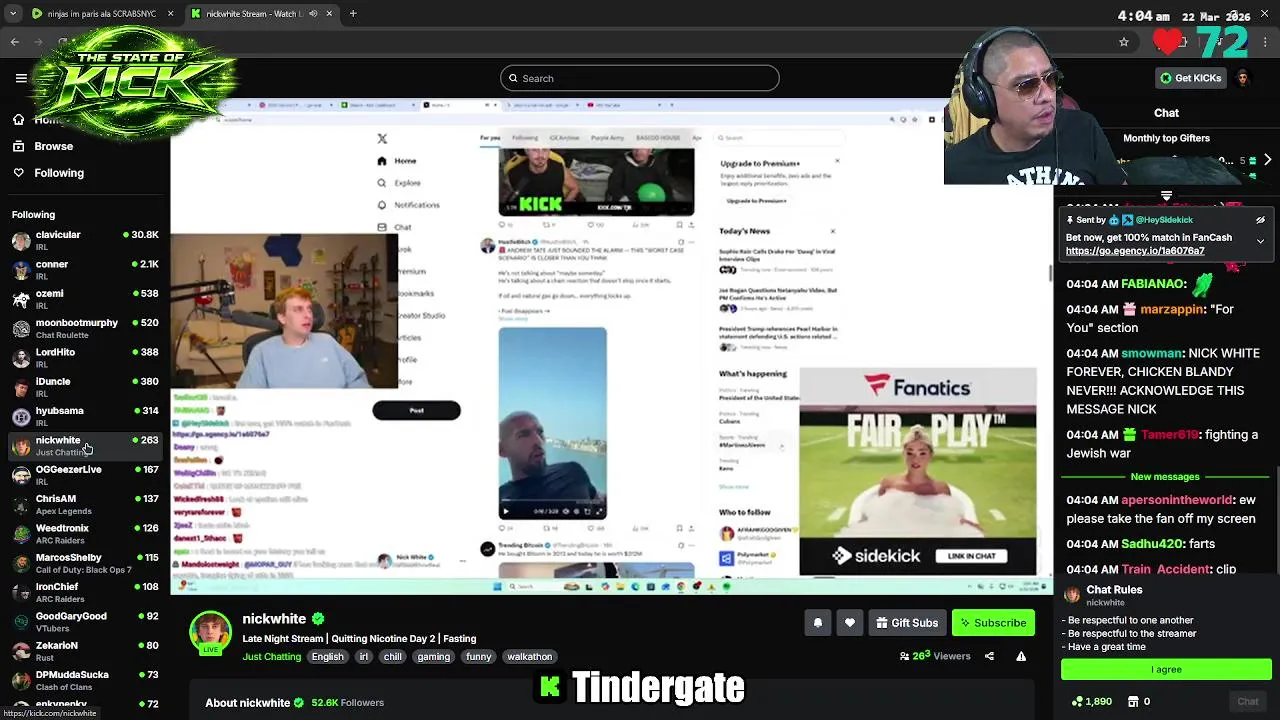Viewport: 1280px width, 720px height.
Task: Select hyubsama's avatar in the sidebar
Action: tap(21, 416)
